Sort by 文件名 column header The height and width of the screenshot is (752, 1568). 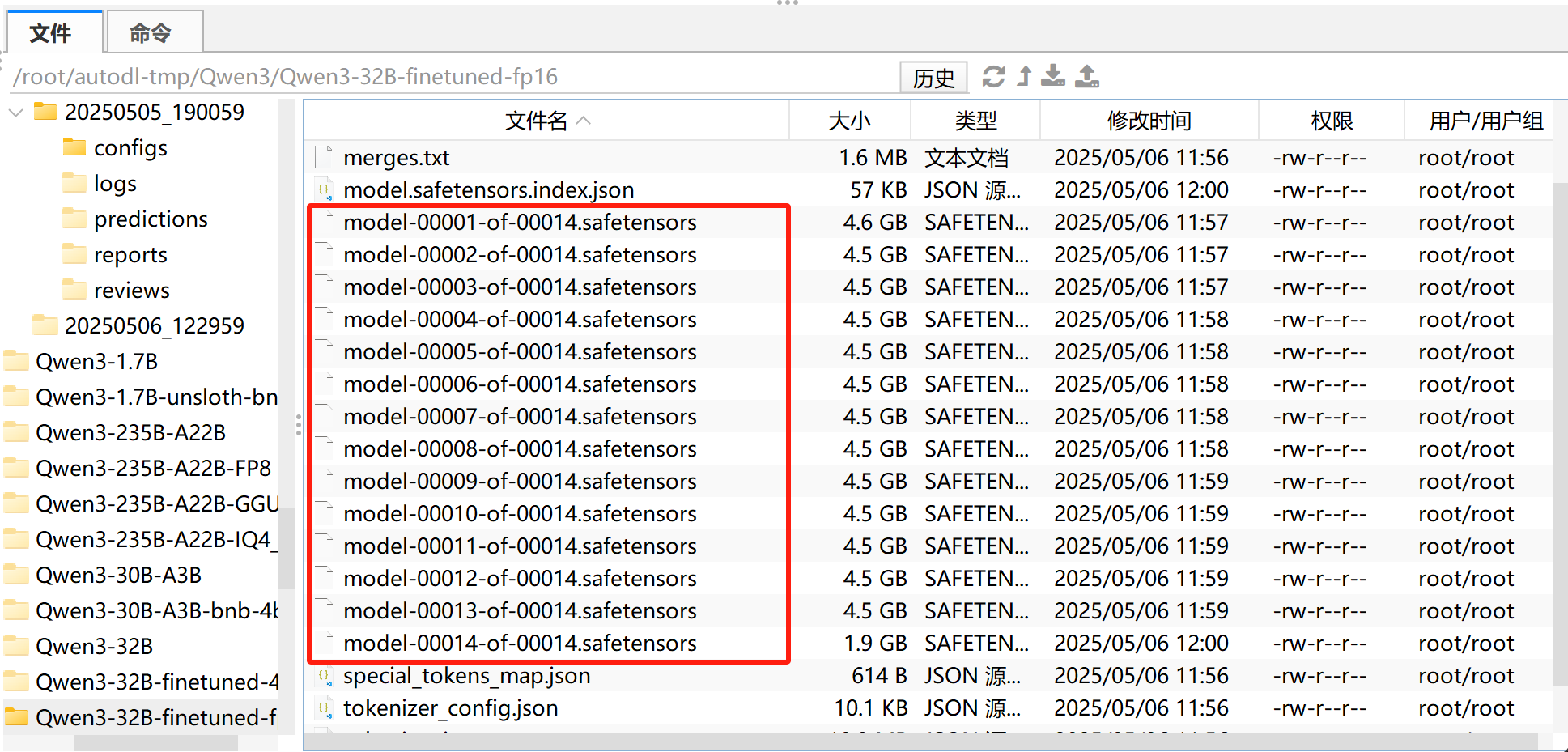point(546,121)
